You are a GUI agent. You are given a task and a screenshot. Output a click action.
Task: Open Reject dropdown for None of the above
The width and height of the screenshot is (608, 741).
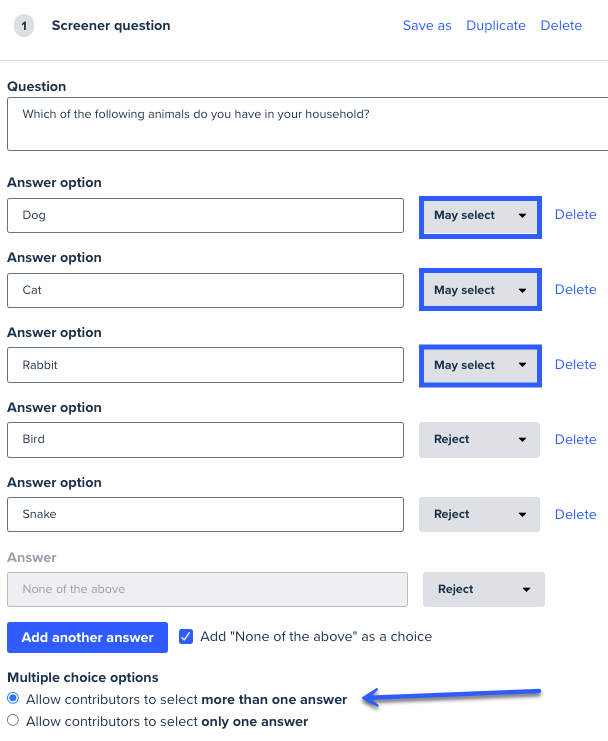[x=484, y=590]
